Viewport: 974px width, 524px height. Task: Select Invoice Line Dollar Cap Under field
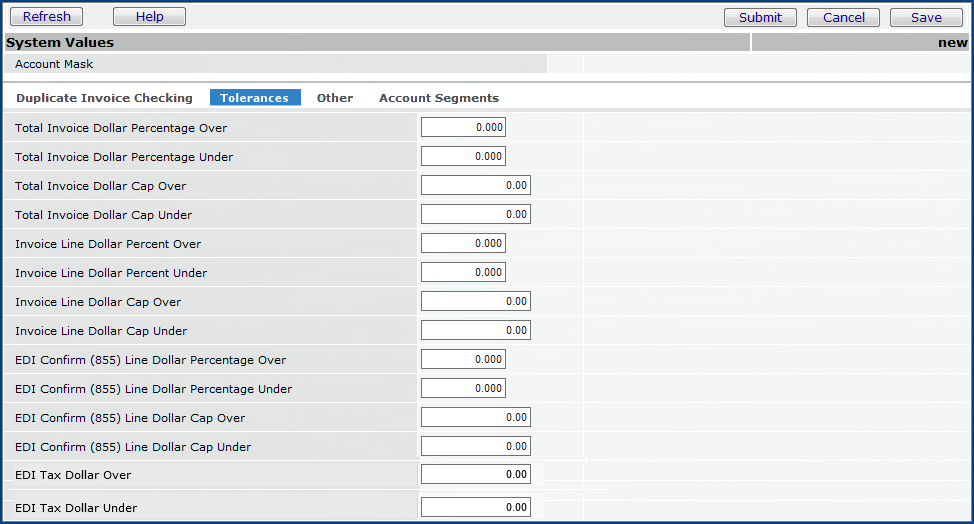[475, 331]
